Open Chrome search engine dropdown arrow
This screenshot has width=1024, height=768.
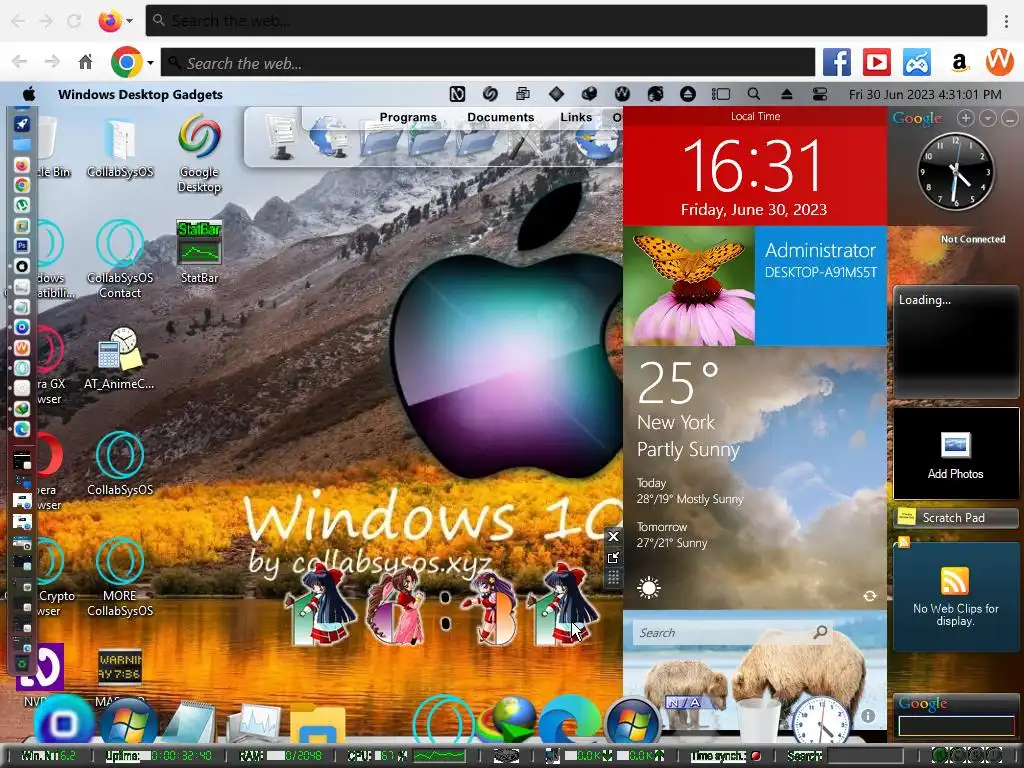[x=150, y=63]
